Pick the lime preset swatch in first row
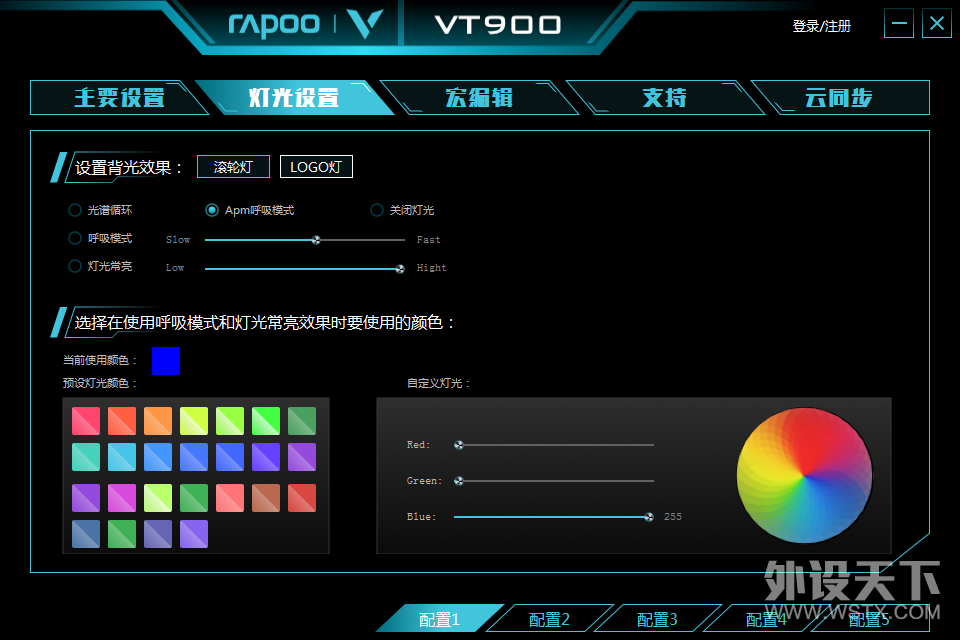The image size is (960, 640). coord(230,421)
